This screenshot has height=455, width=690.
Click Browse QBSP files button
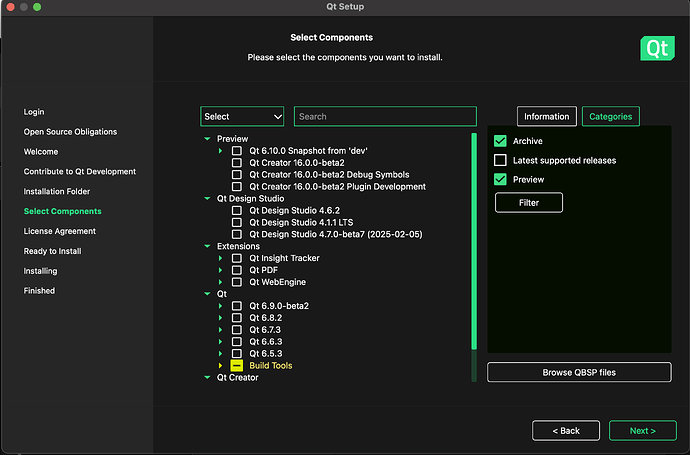click(x=579, y=372)
